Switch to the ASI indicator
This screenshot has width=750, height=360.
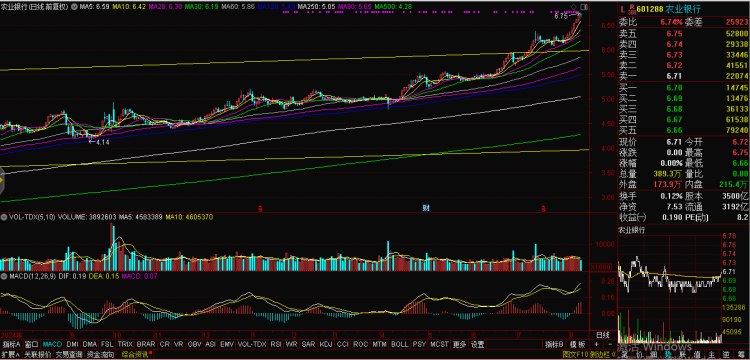pos(210,344)
